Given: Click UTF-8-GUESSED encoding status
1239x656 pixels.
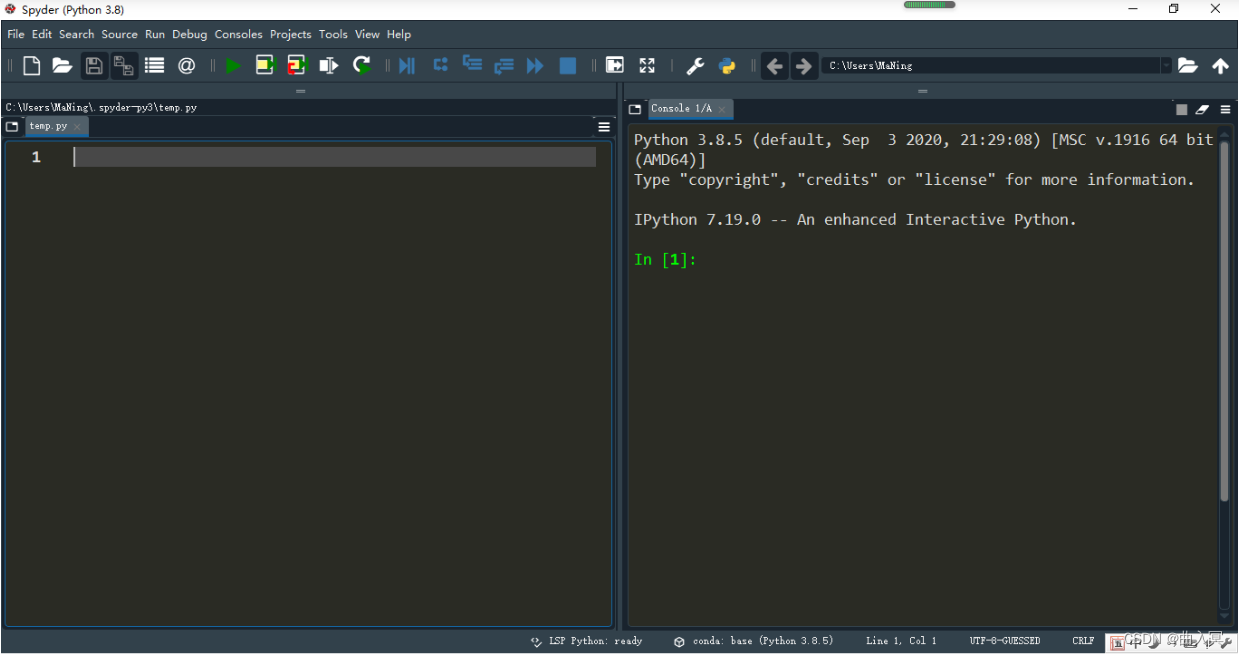Looking at the screenshot, I should pos(1005,641).
